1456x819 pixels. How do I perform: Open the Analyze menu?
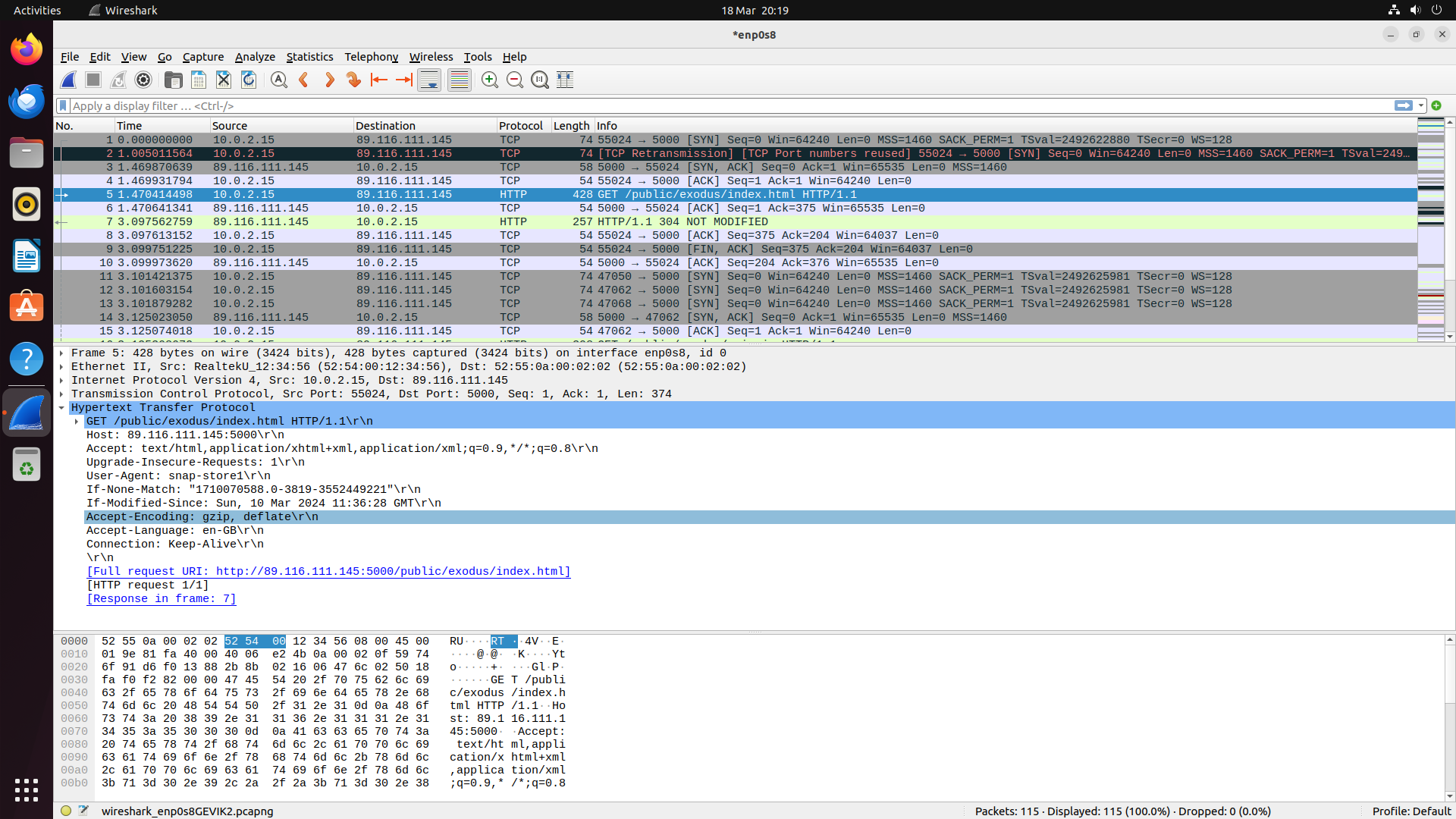[255, 57]
